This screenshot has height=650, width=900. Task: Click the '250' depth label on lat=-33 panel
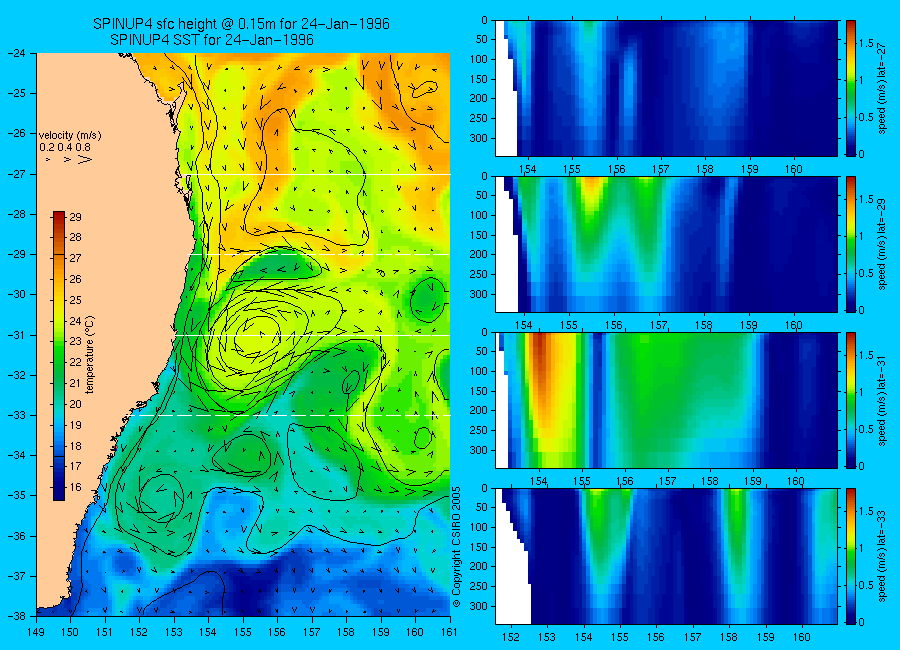click(x=479, y=586)
